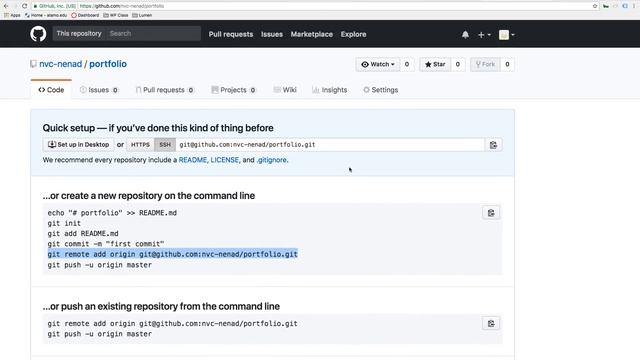Click the repository search field

pyautogui.click(x=153, y=33)
